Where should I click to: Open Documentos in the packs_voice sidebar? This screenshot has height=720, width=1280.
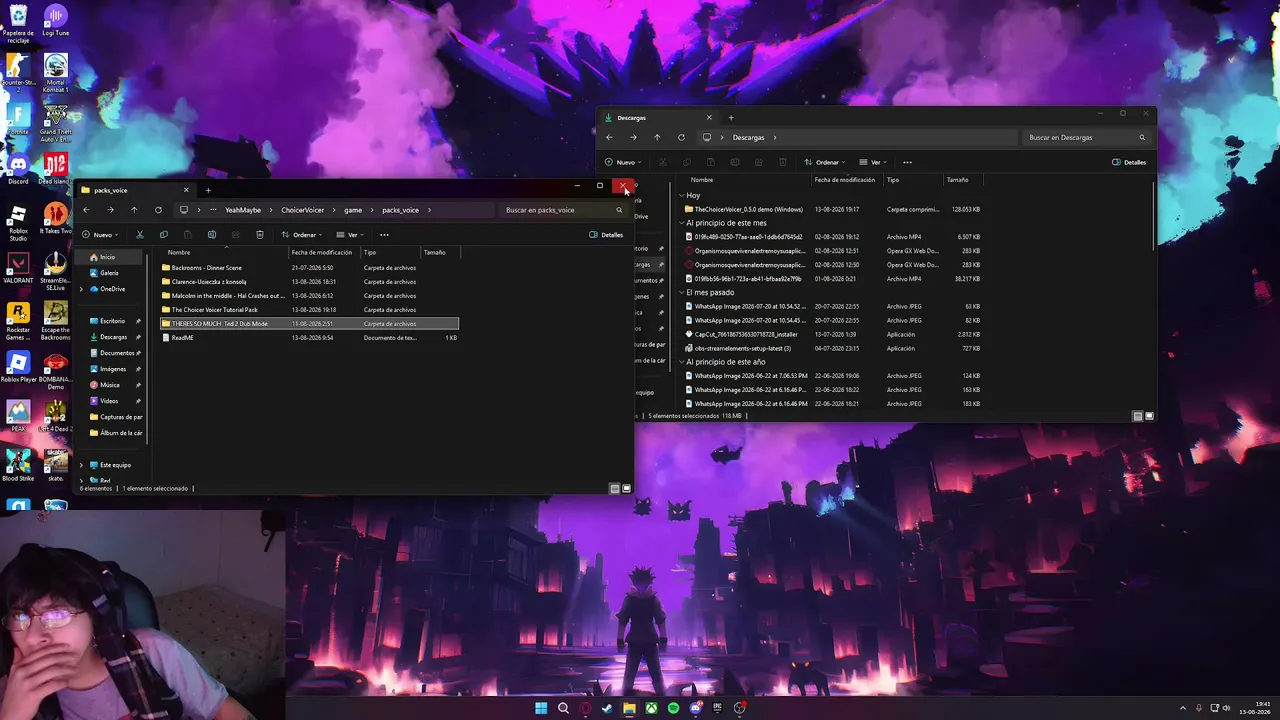116,353
